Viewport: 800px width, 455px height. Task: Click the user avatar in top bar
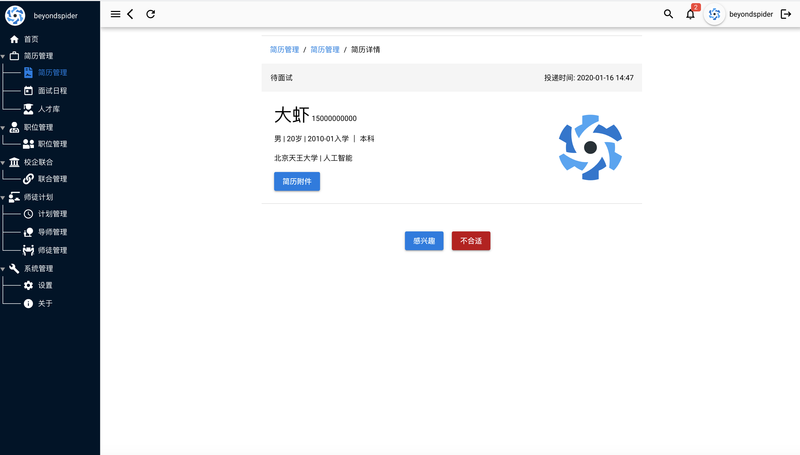(714, 14)
